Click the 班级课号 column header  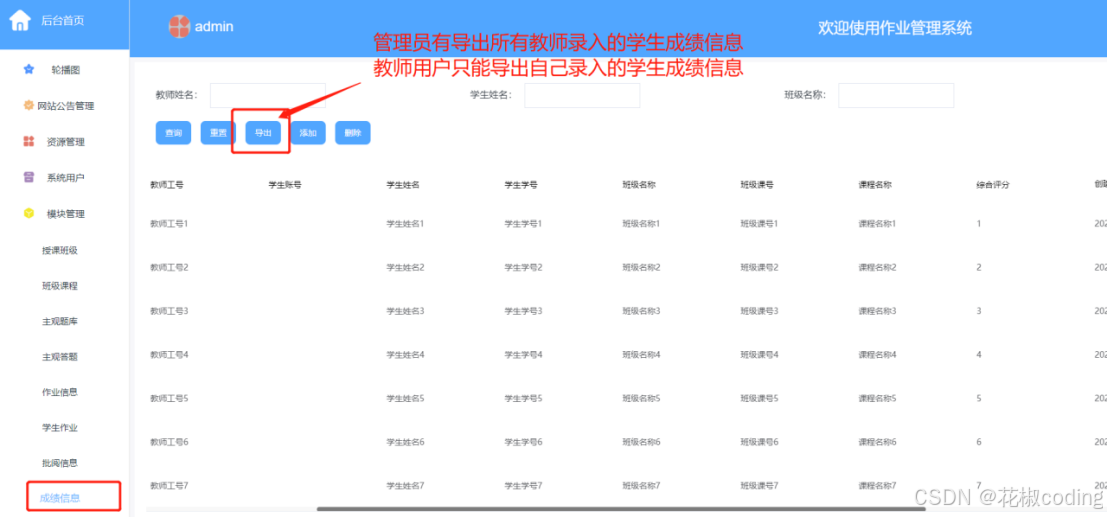point(757,185)
